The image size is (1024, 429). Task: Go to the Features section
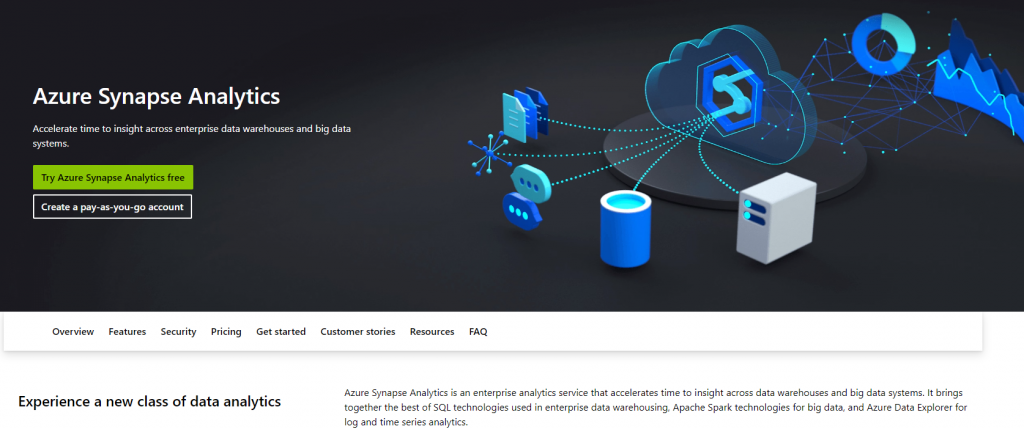click(x=127, y=332)
